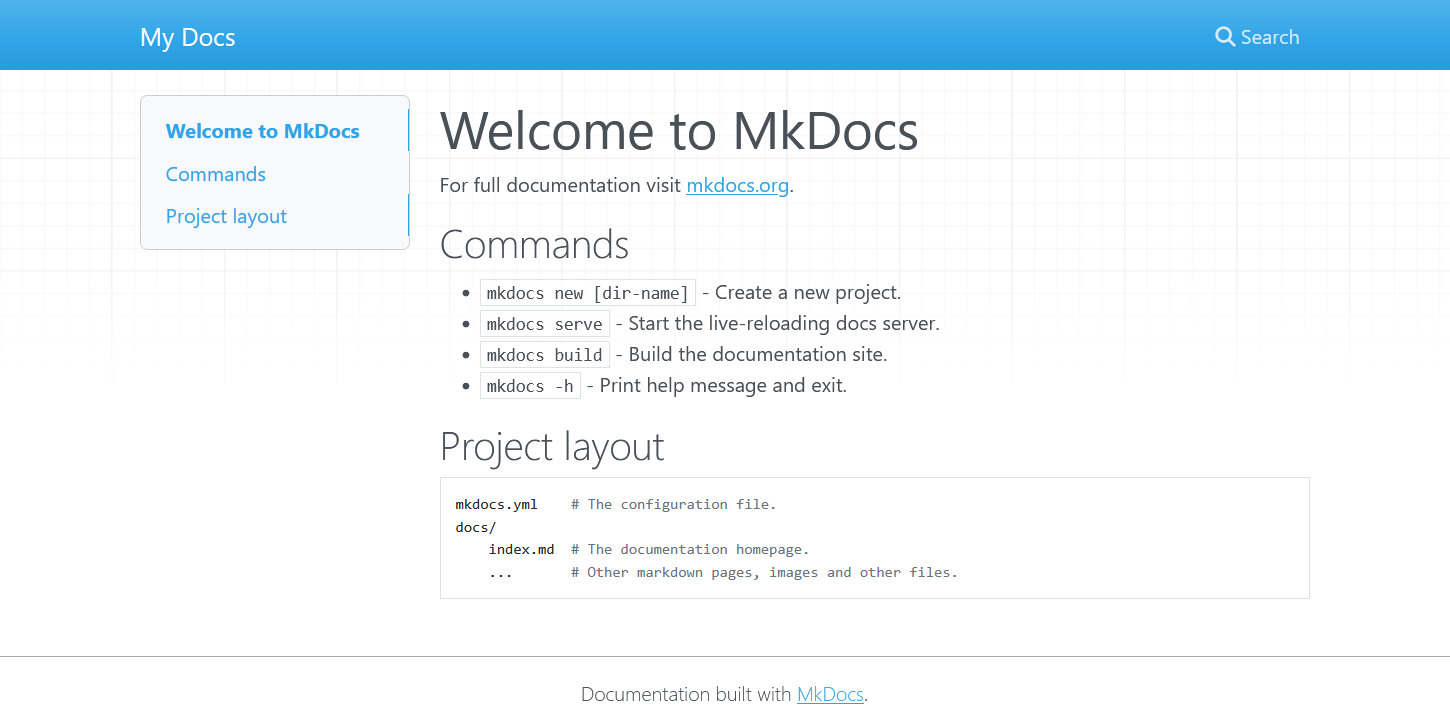The height and width of the screenshot is (727, 1450).
Task: Click the main Welcome to MkDocs heading
Action: 678,130
